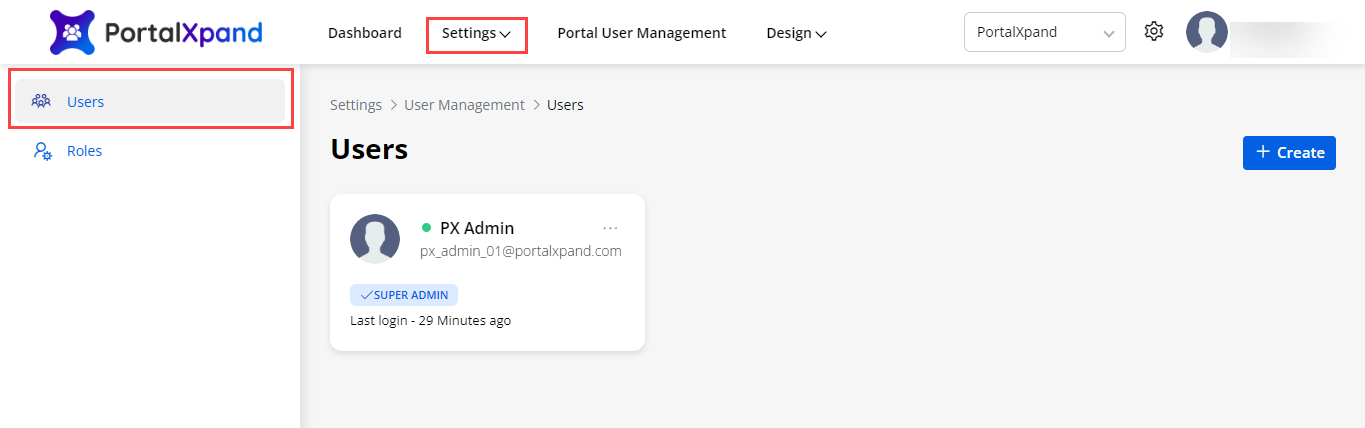The image size is (1365, 428).
Task: Click the SUPER ADMIN role badge
Action: click(404, 295)
